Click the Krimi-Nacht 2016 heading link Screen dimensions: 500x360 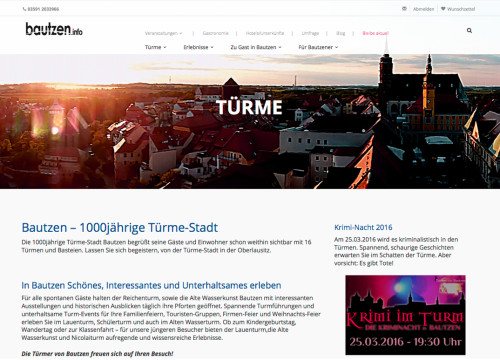coord(363,227)
